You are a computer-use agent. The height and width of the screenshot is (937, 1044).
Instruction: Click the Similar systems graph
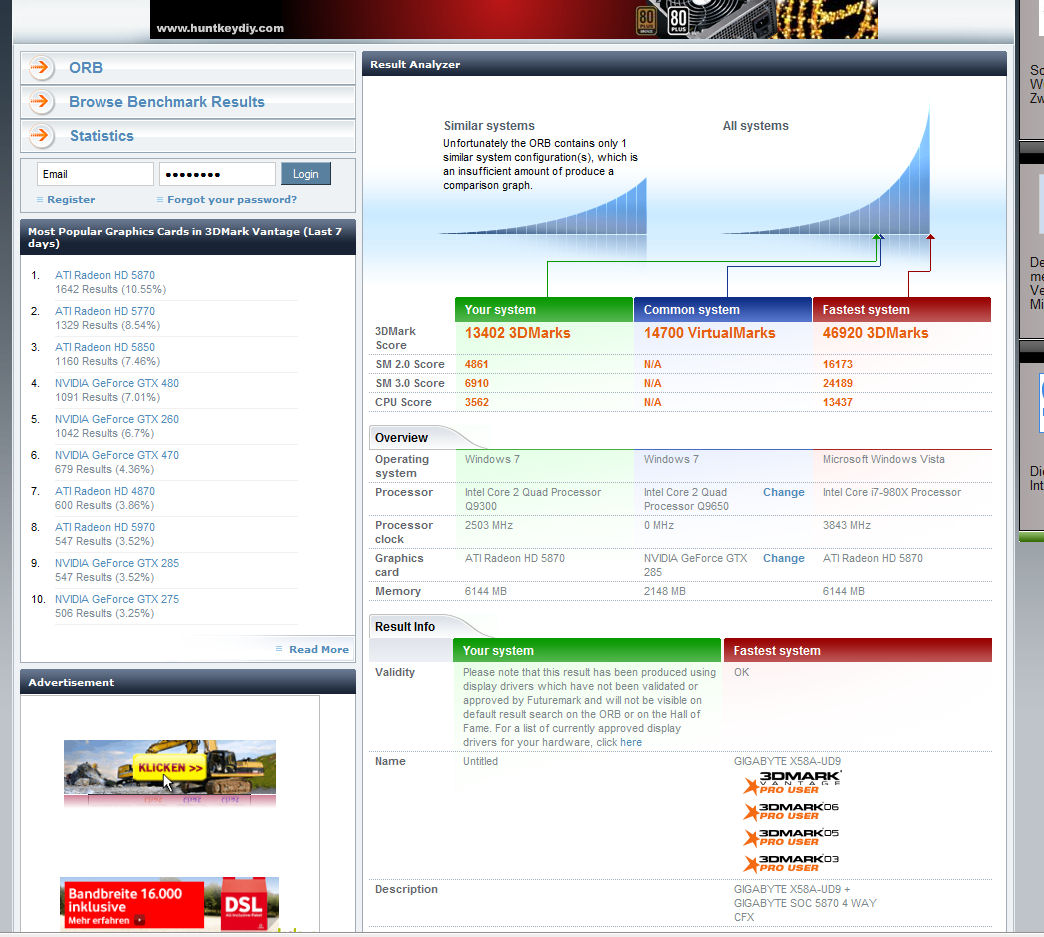pyautogui.click(x=543, y=207)
